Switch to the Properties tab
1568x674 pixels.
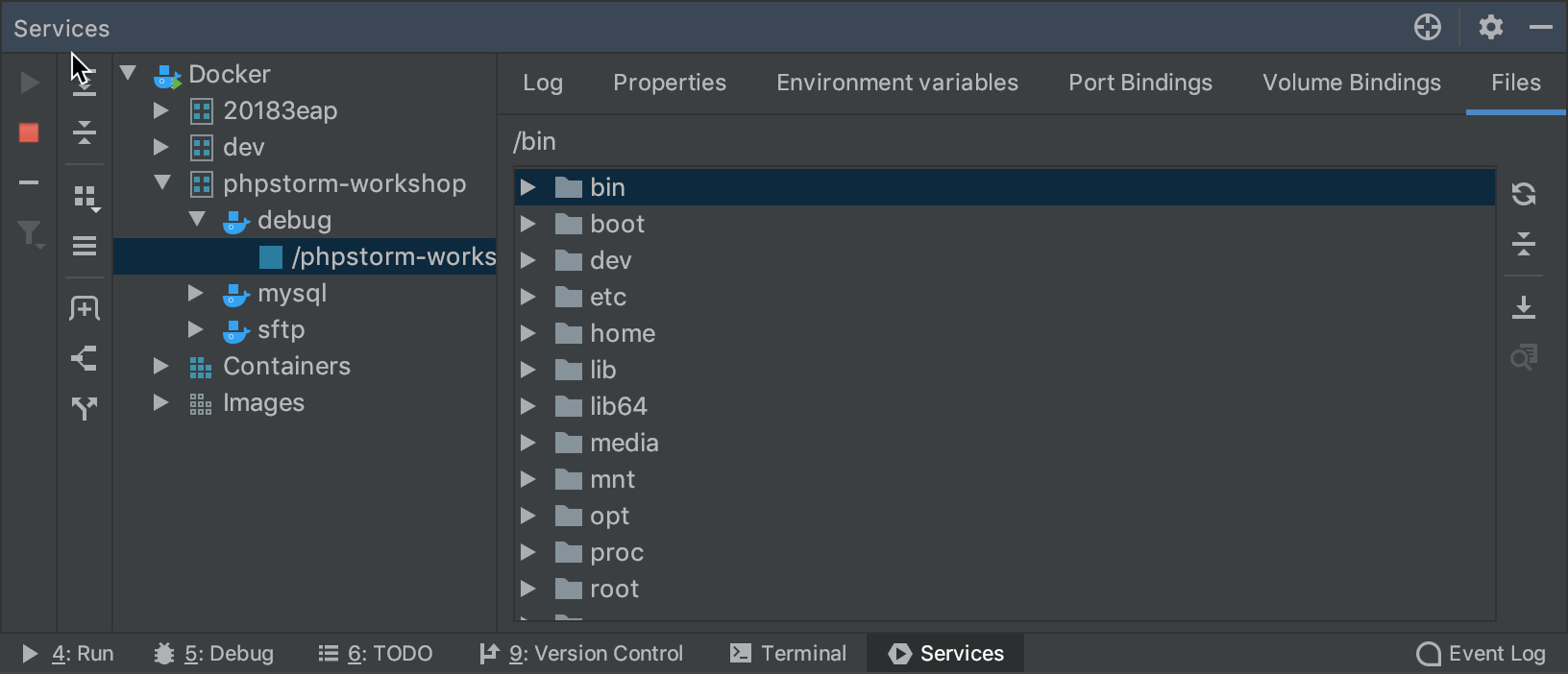pyautogui.click(x=670, y=83)
